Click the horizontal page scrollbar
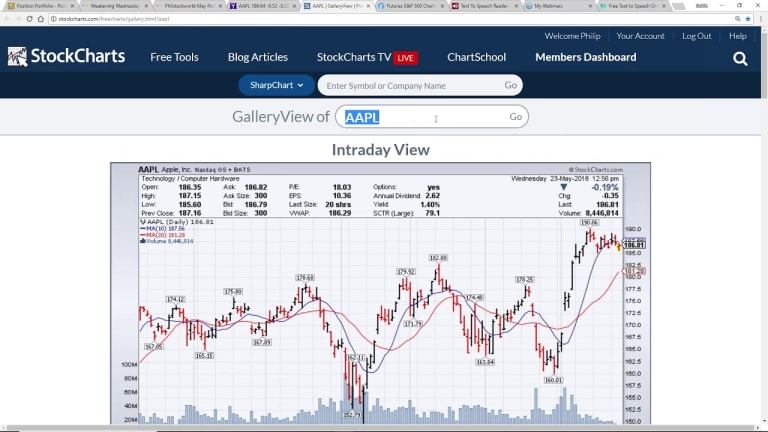Screen dimensions: 768x432 click(380, 429)
